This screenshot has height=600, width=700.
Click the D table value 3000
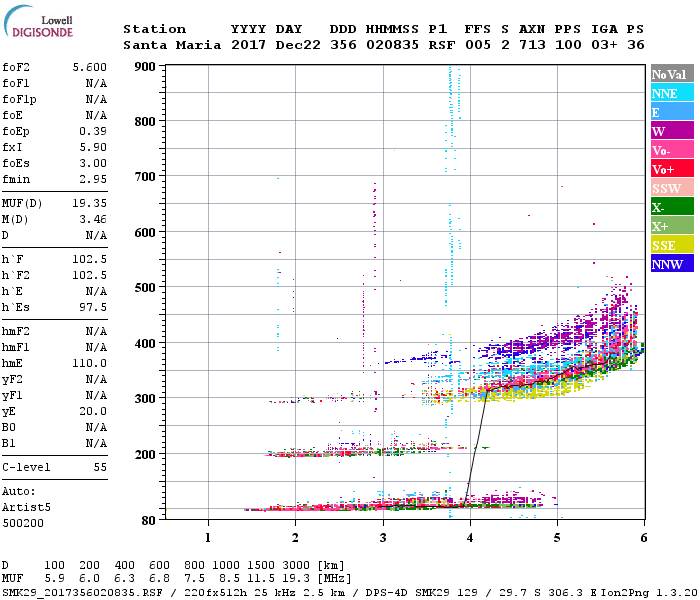[296, 565]
